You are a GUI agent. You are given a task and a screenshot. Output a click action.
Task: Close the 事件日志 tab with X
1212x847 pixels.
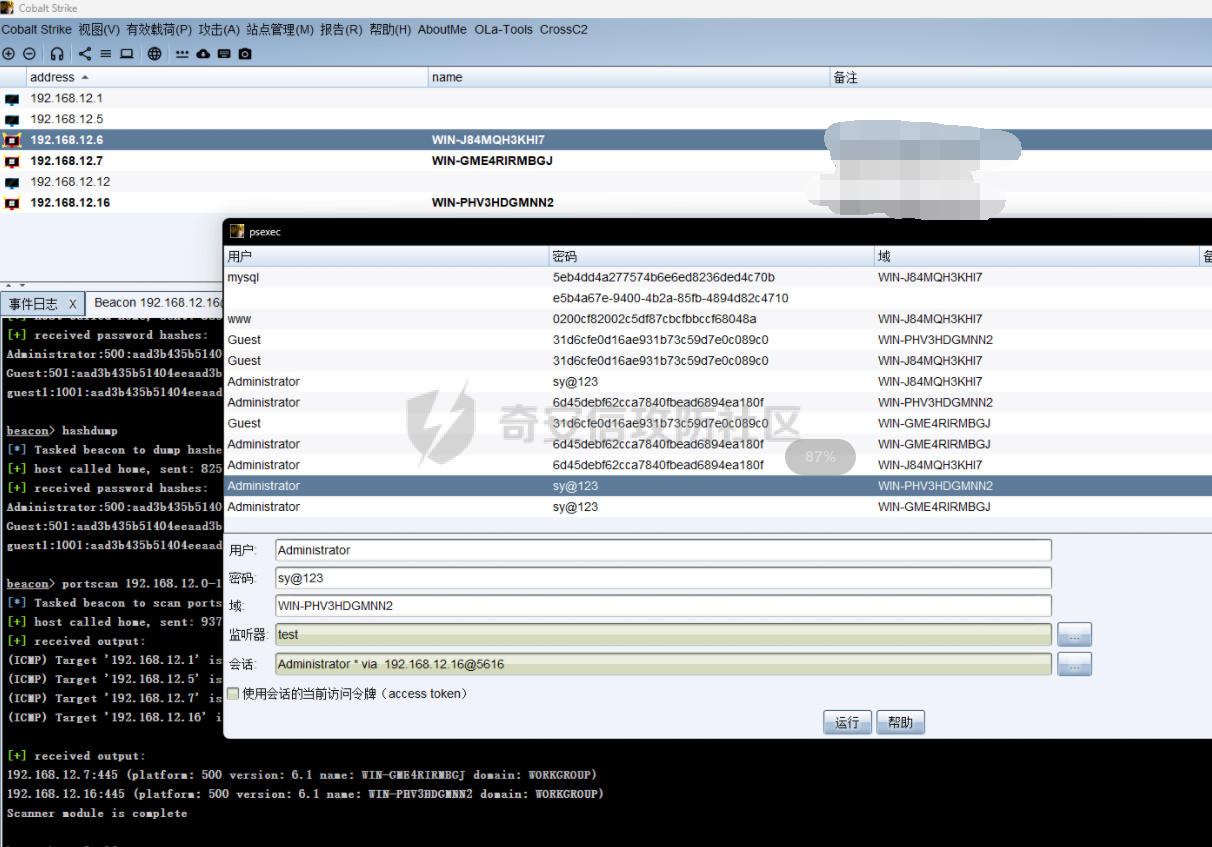(x=73, y=304)
